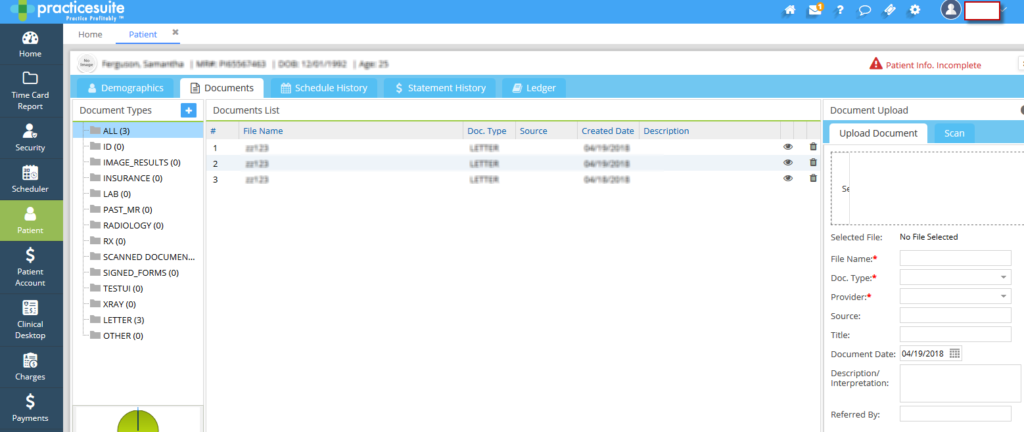Screen dimensions: 1024x432
Task: Open Time Card Report in sidebar
Action: click(x=30, y=90)
